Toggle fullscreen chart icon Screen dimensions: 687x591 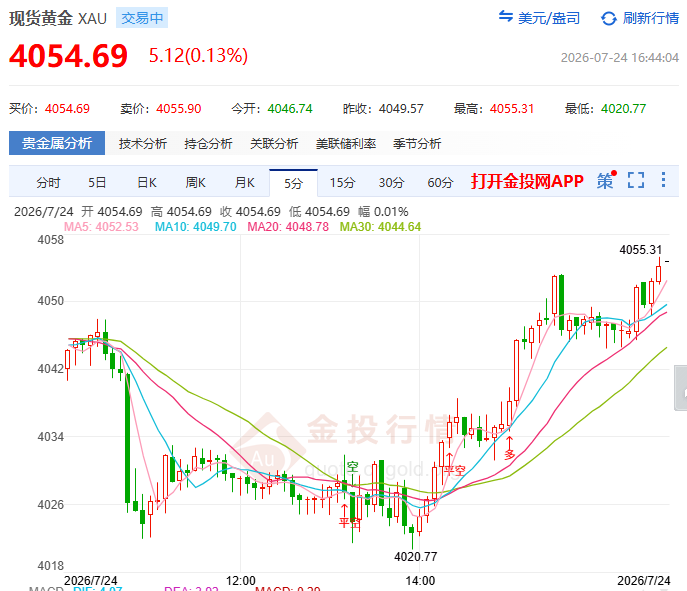coord(636,180)
